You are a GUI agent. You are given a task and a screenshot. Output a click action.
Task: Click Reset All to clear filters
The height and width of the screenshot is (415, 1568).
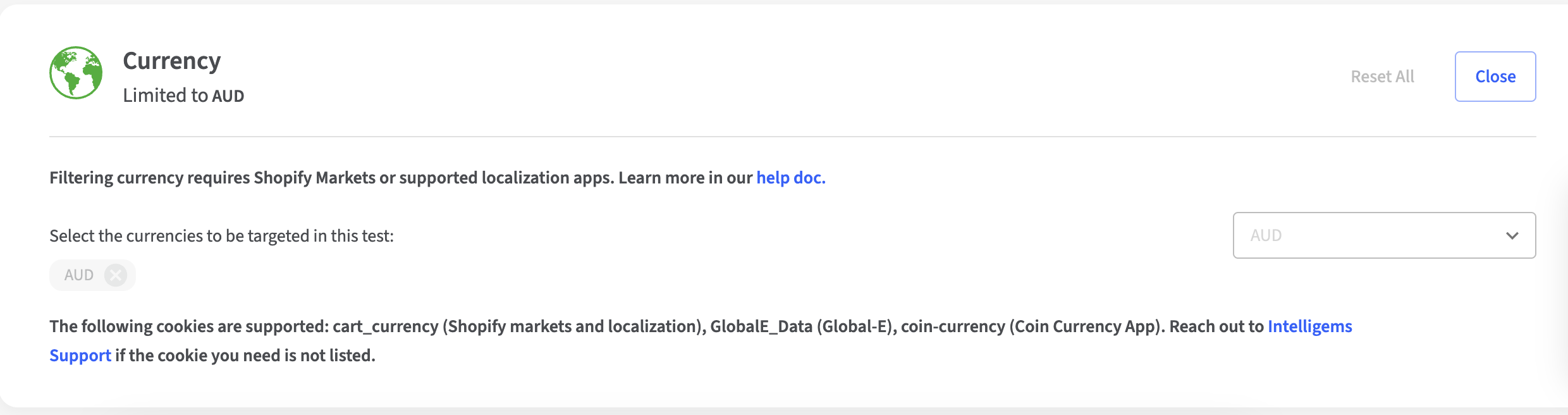click(x=1382, y=77)
